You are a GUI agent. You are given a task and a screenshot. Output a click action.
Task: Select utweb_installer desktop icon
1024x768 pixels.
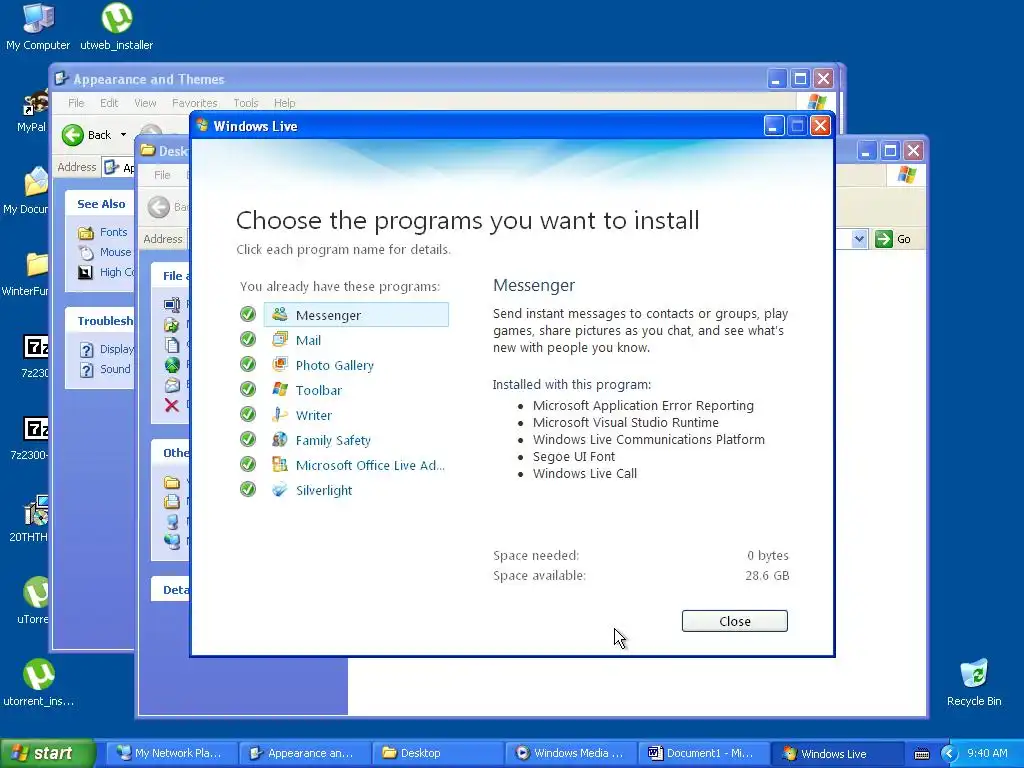116,26
